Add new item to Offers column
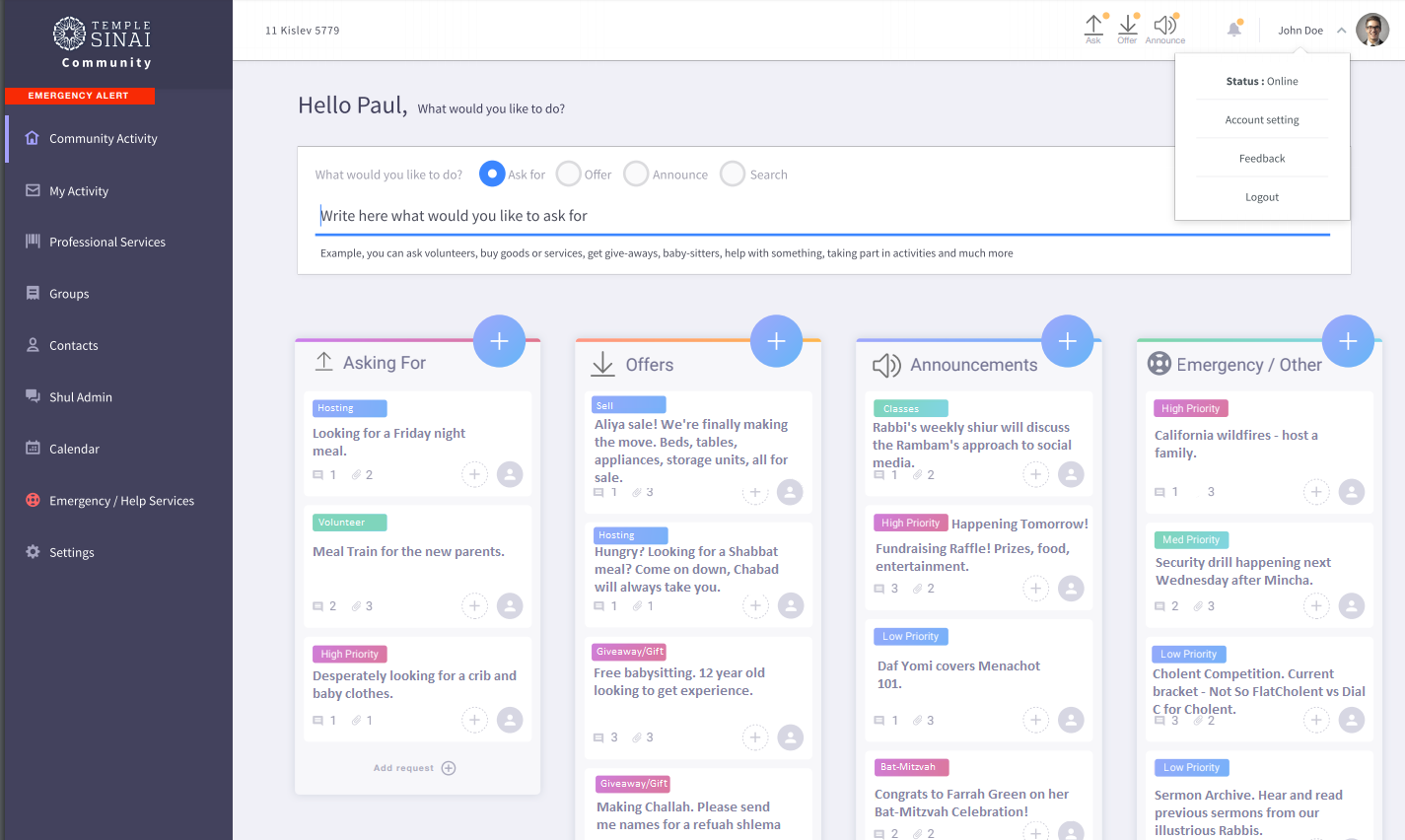 [x=776, y=341]
